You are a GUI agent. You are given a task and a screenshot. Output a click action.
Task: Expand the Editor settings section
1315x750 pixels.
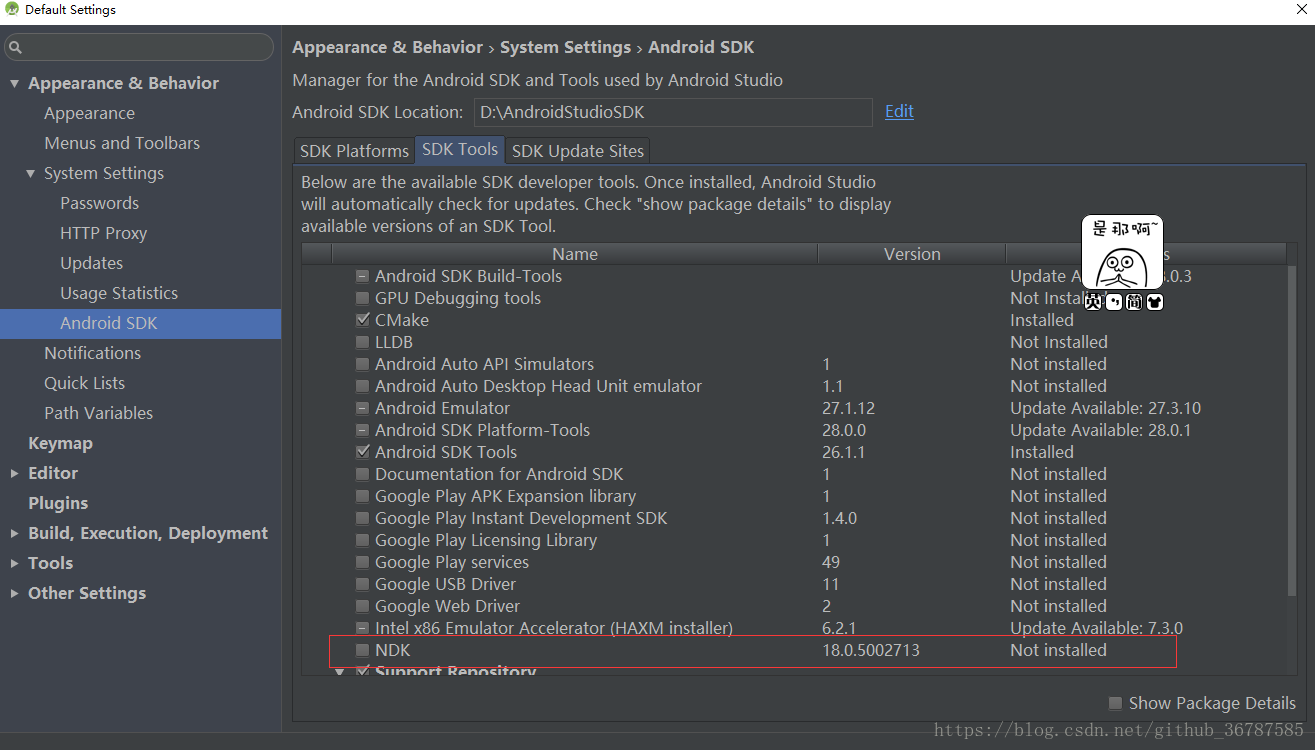(x=14, y=474)
